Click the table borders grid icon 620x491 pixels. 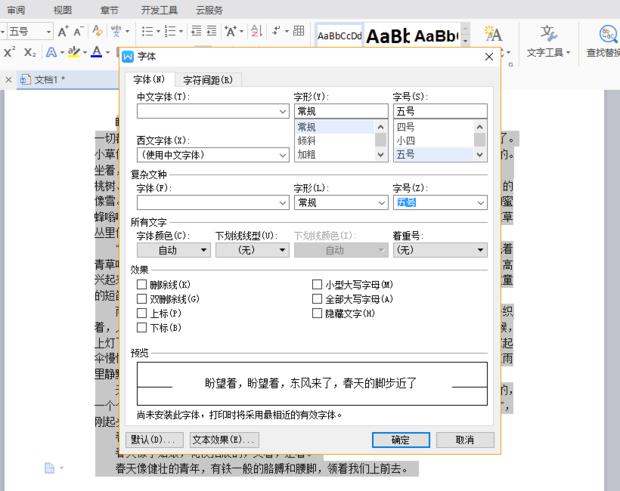299,31
